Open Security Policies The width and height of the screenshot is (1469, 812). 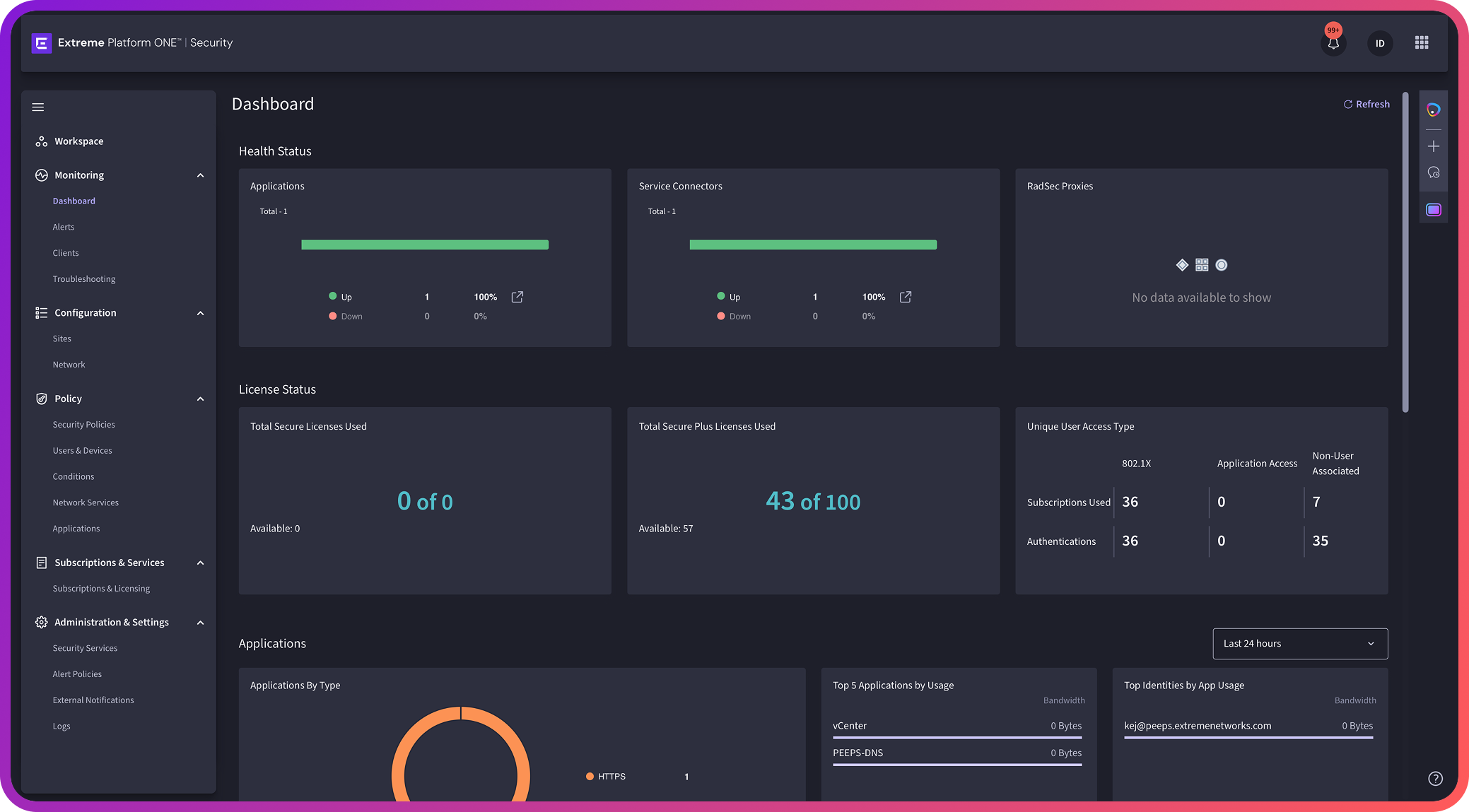click(83, 425)
